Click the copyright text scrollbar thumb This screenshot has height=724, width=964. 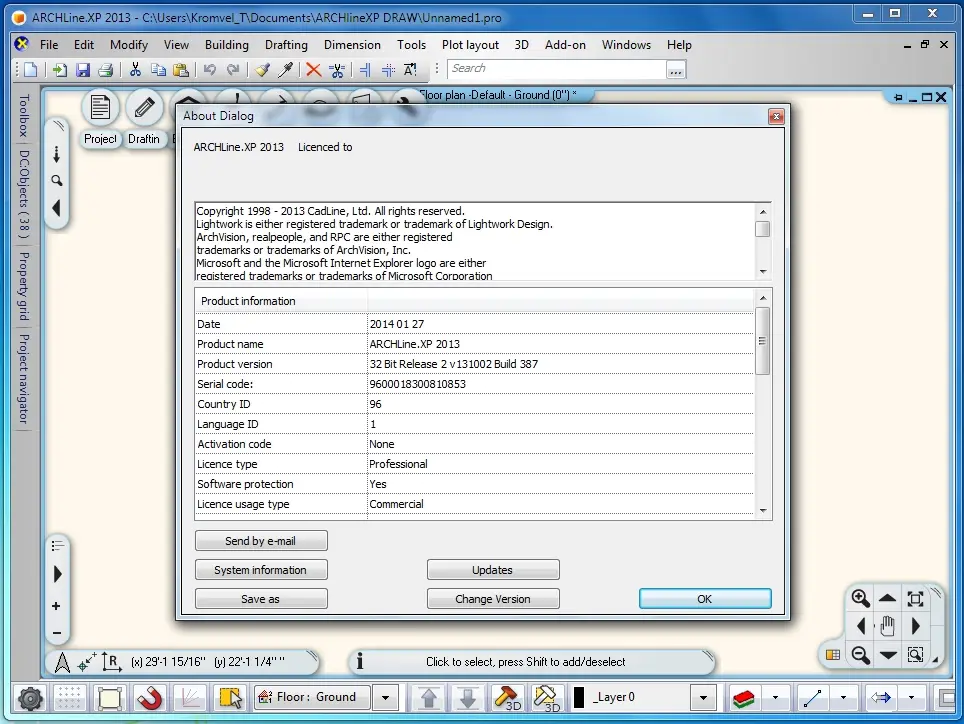(762, 229)
